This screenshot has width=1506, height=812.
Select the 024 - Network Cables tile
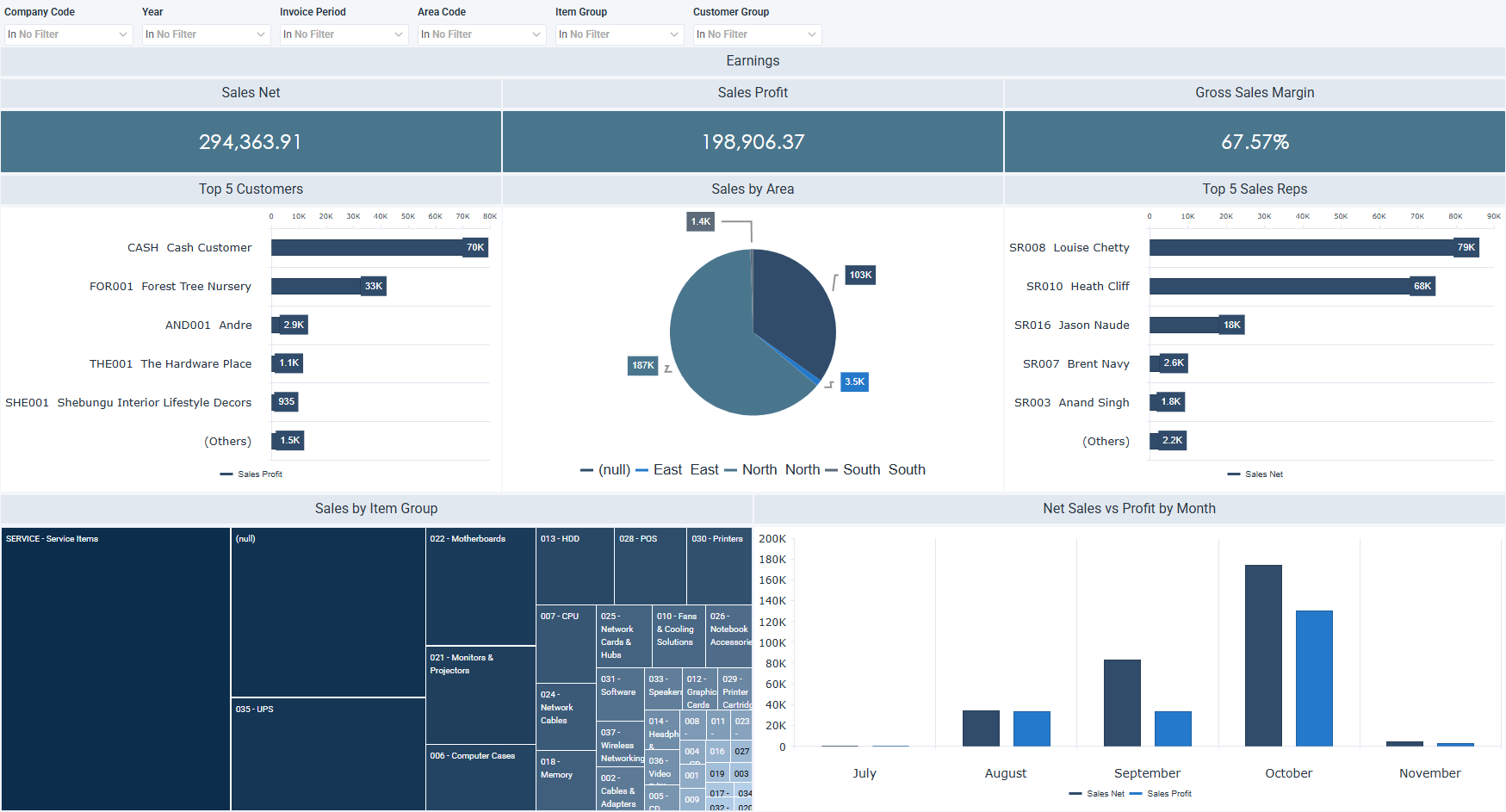pos(567,717)
